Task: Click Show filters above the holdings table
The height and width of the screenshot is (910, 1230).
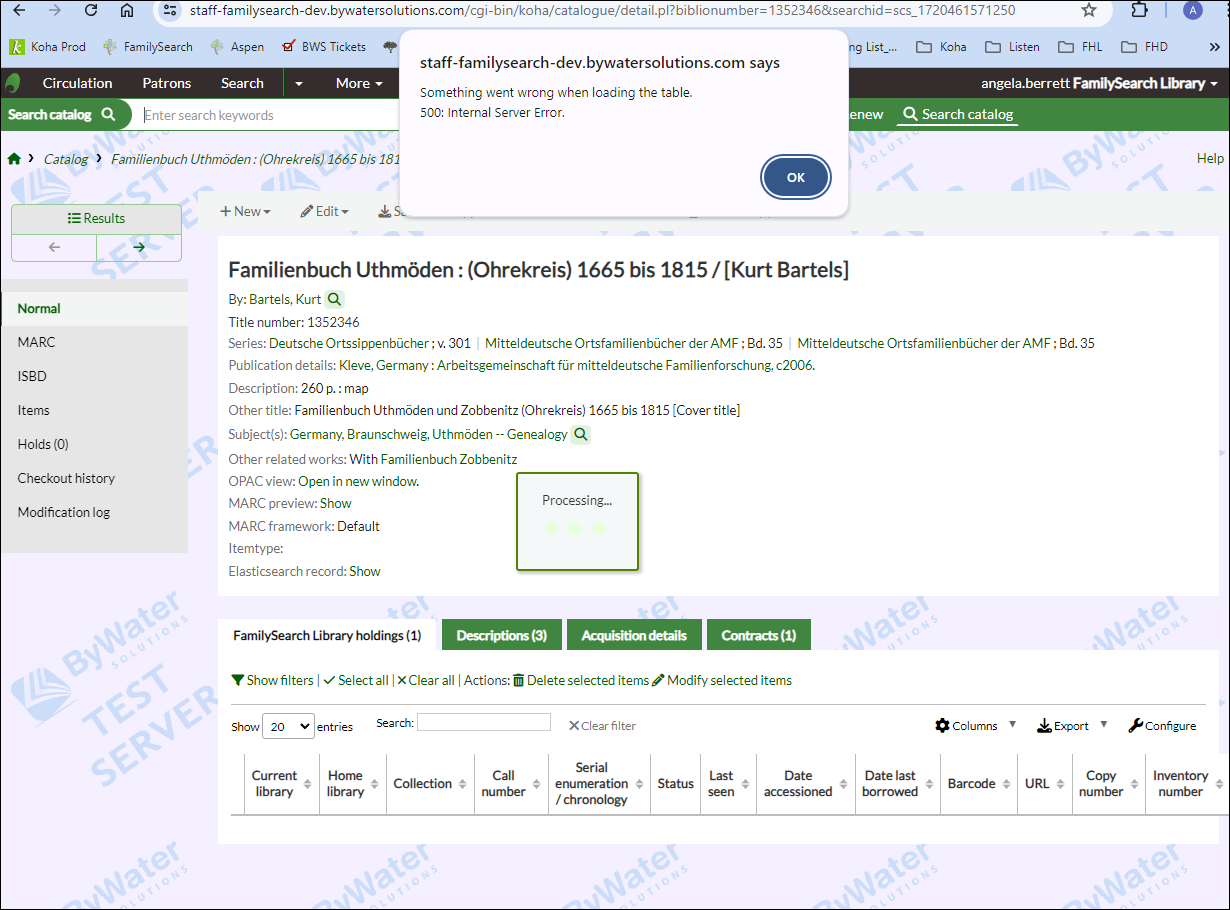Action: pos(272,680)
